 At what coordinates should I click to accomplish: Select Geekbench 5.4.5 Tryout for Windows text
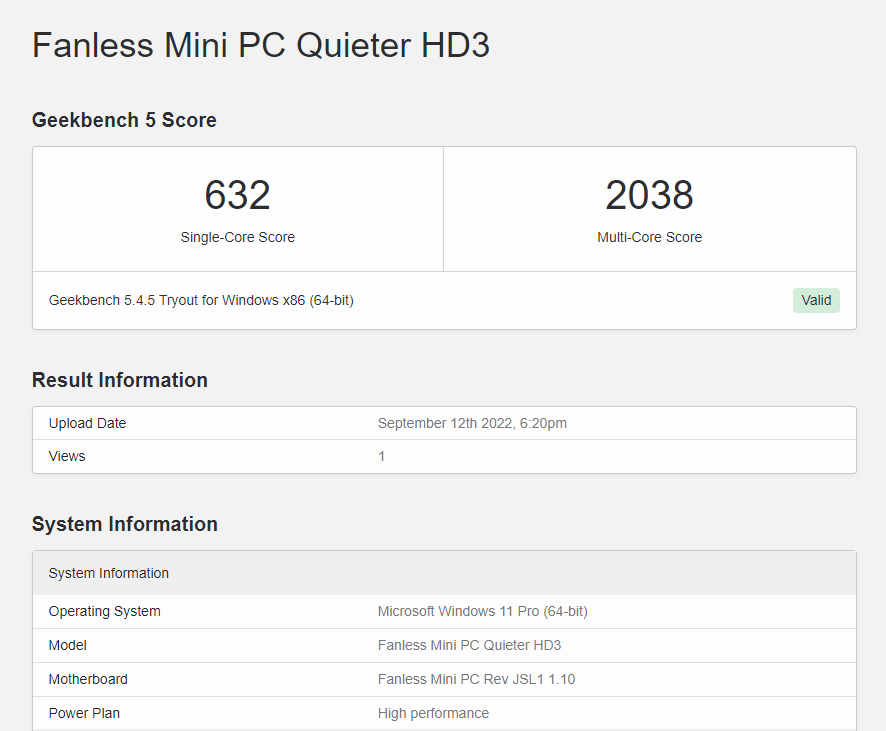tap(201, 300)
